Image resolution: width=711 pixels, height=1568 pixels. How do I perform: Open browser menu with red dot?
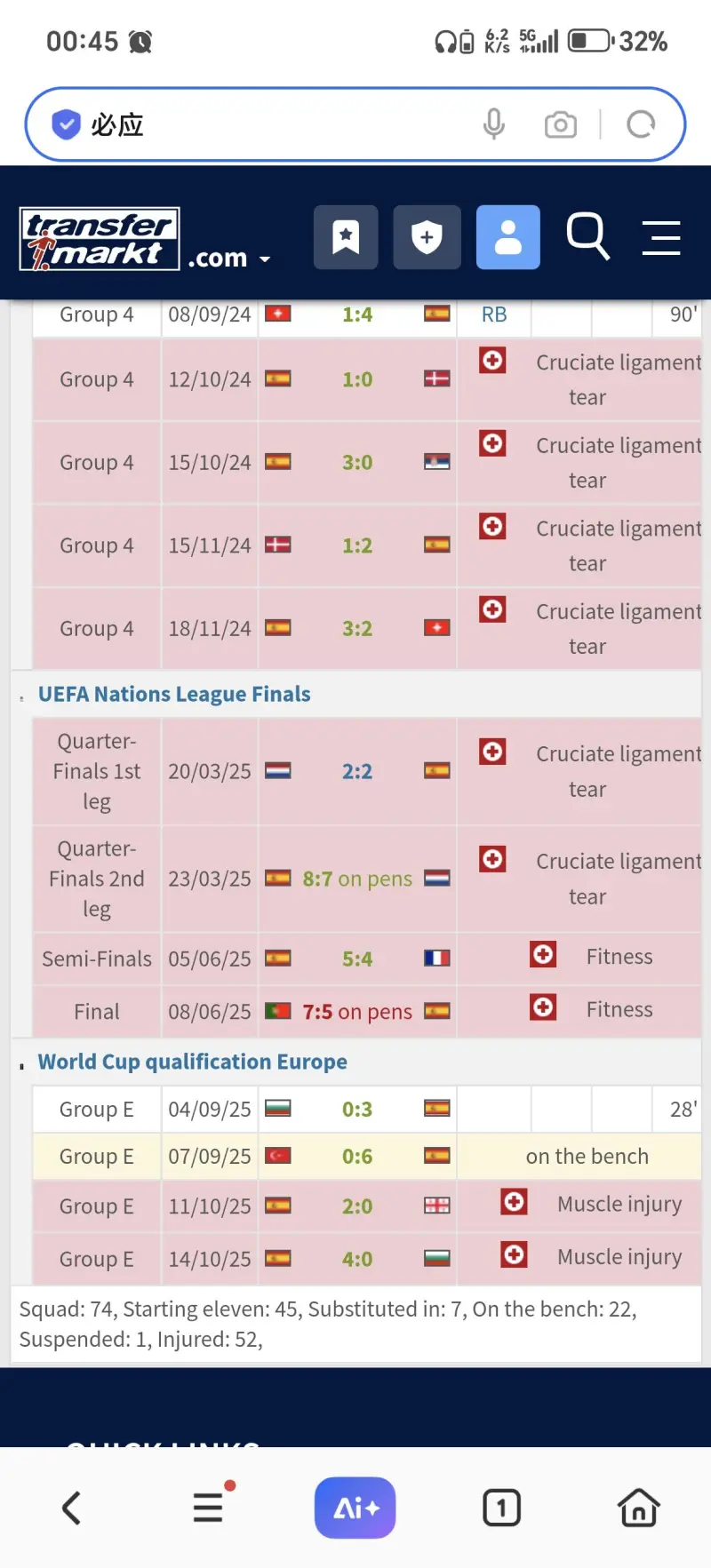point(209,1507)
